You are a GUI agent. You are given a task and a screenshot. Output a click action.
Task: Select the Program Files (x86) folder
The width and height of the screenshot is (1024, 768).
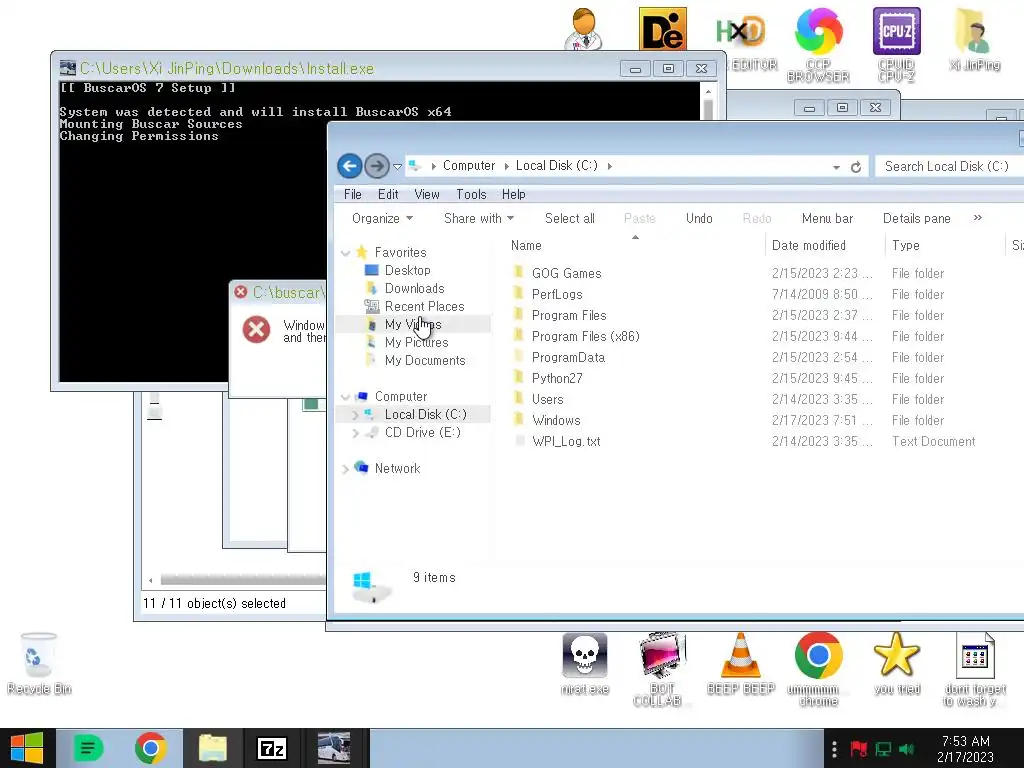[x=585, y=336]
